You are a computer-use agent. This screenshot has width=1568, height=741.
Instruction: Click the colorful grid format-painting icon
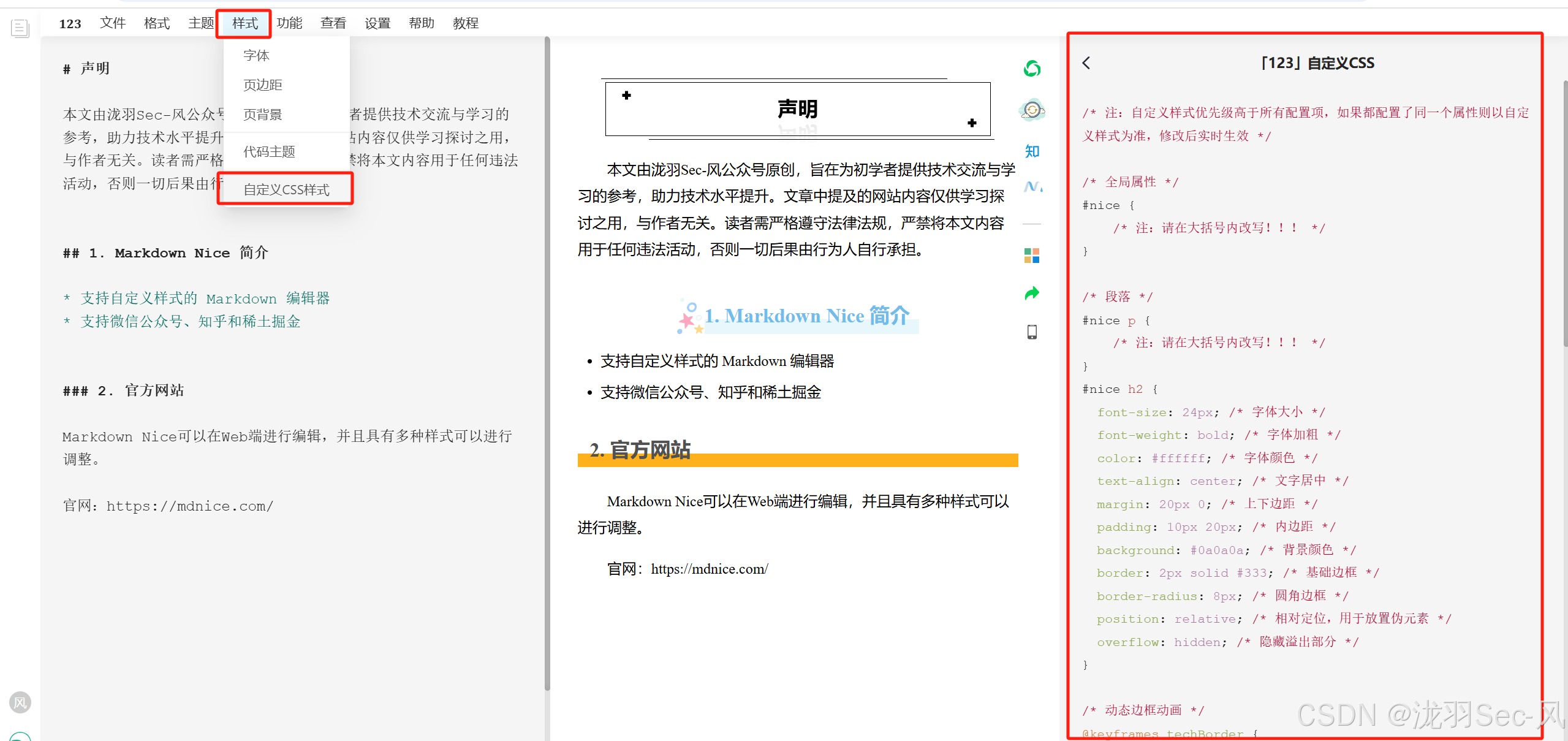coord(1032,256)
